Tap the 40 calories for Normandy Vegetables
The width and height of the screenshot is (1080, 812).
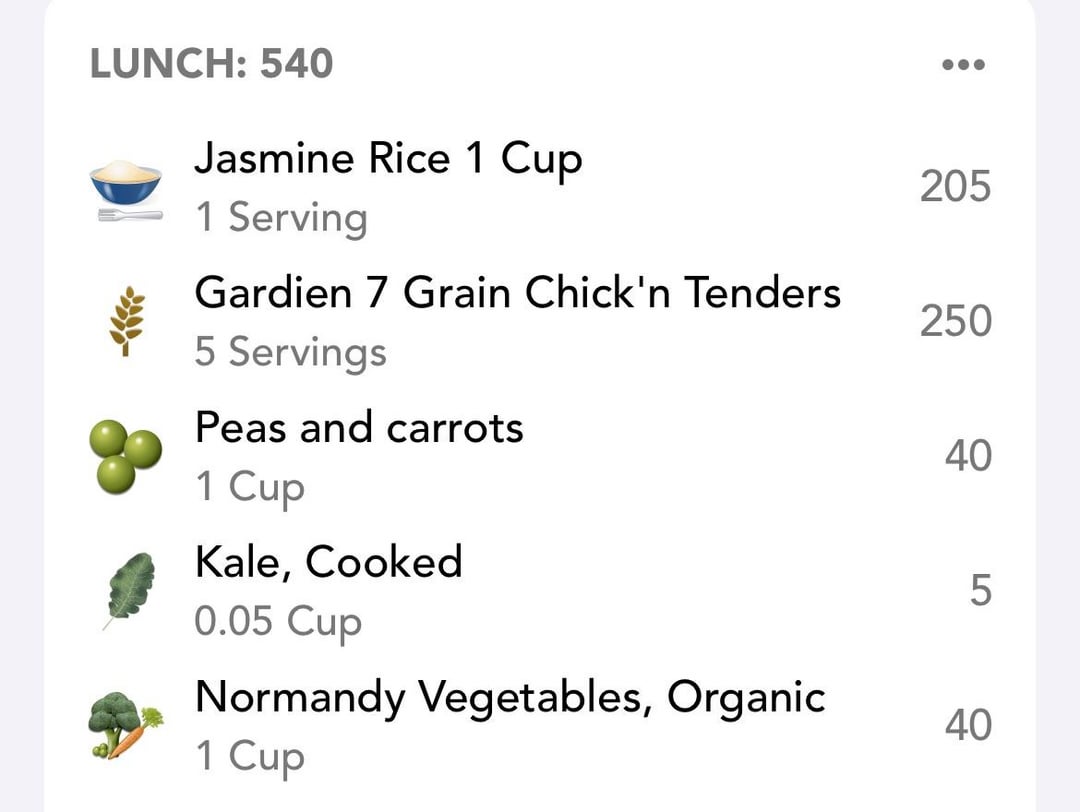[967, 725]
